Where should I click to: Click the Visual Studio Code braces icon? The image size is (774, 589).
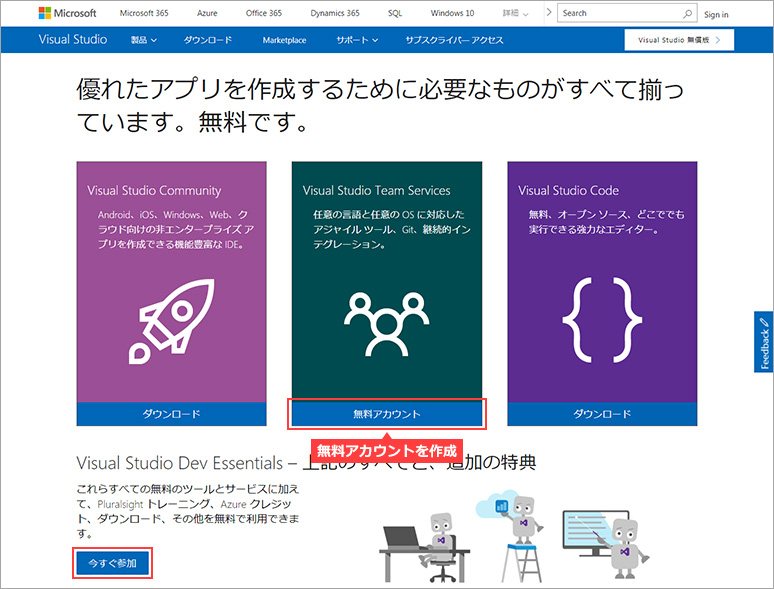pos(602,319)
